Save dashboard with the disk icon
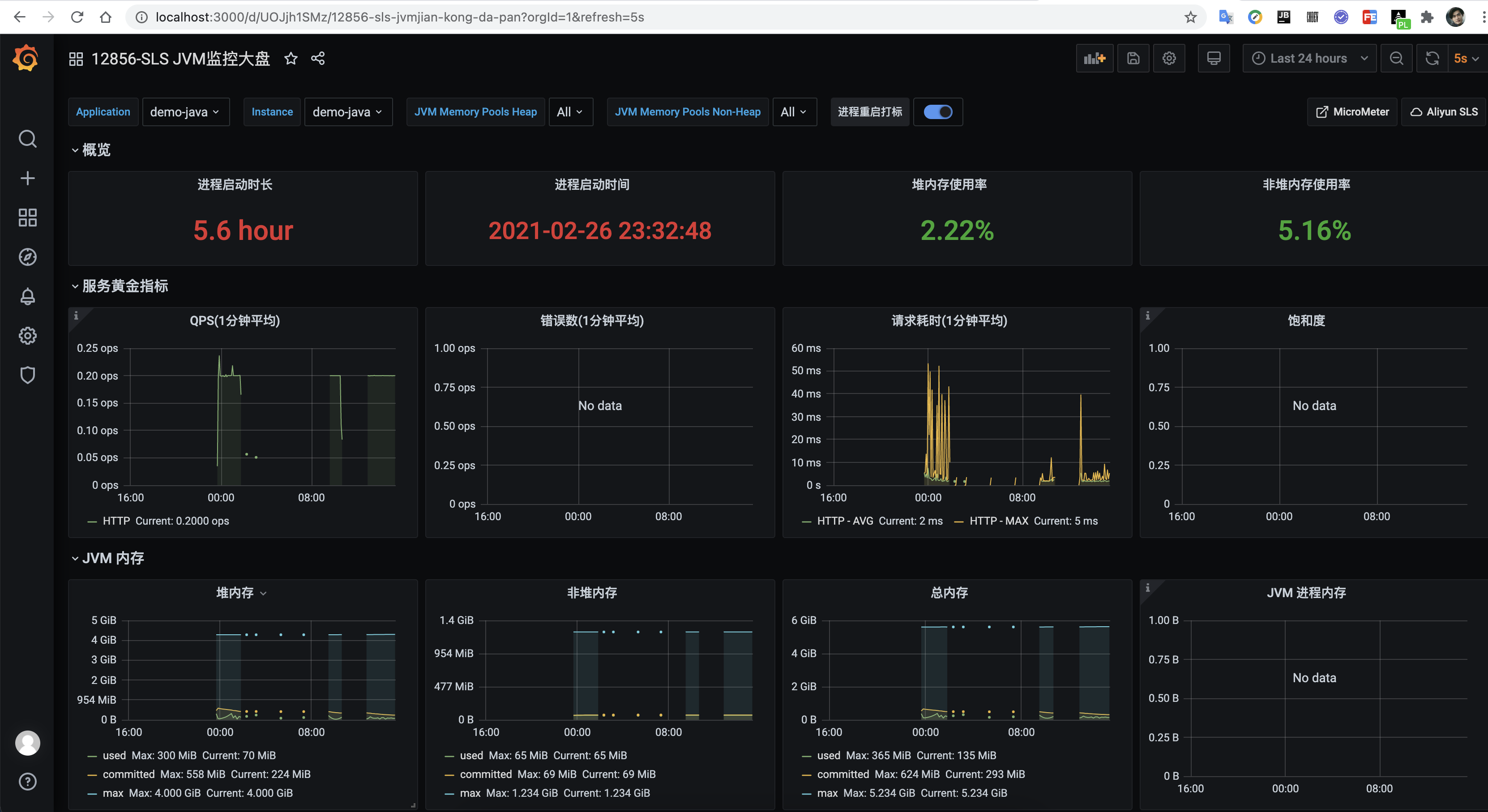The image size is (1488, 812). (x=1133, y=58)
